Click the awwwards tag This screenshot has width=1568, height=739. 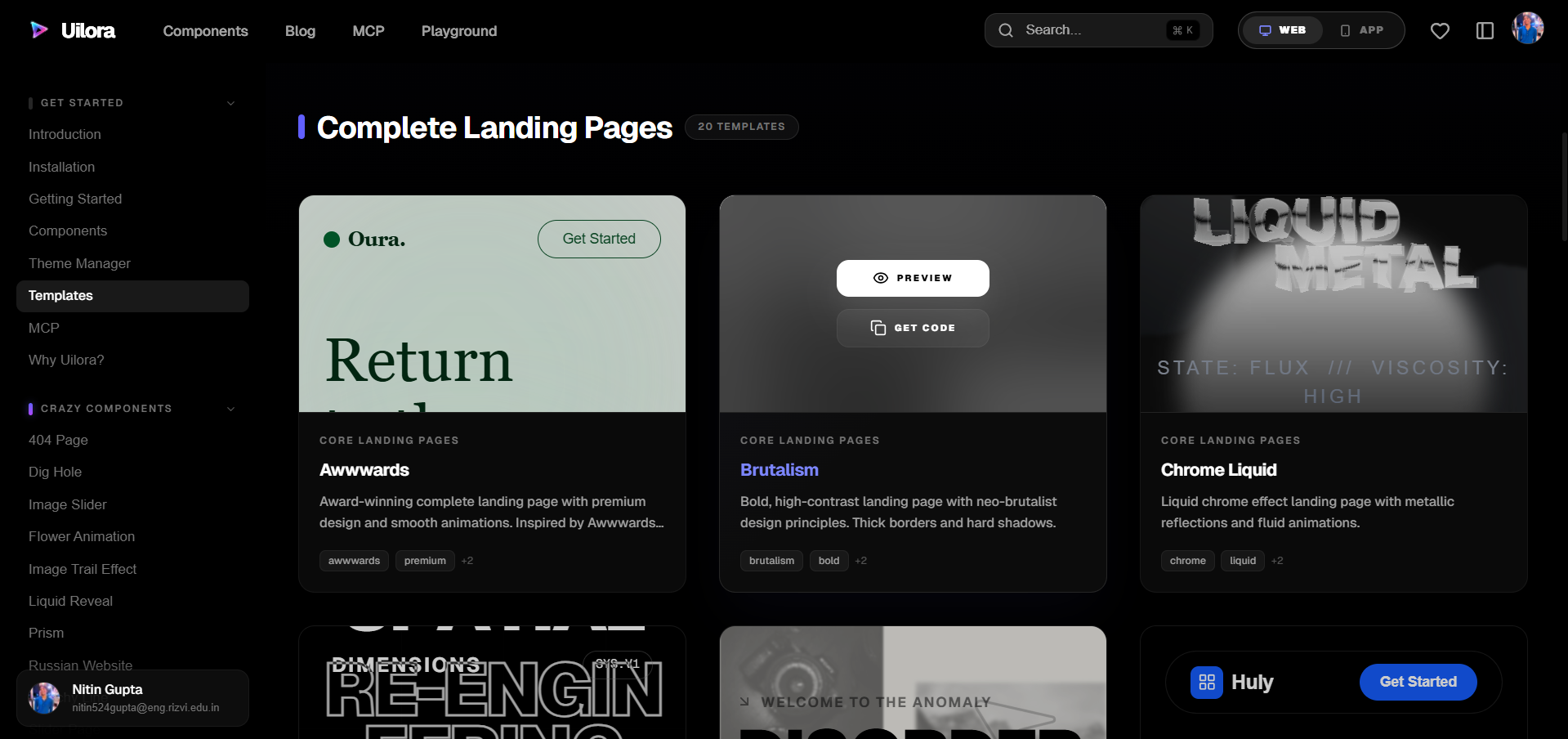tap(354, 561)
